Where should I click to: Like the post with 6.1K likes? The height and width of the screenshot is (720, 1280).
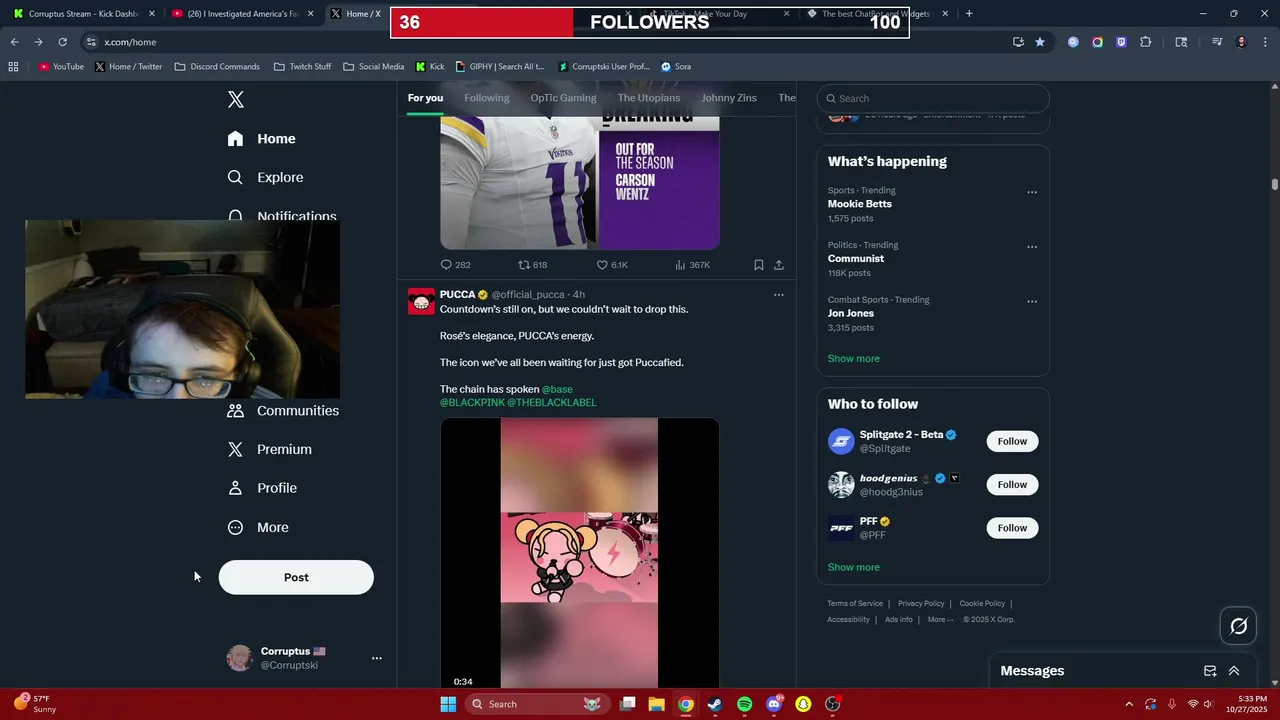(x=612, y=265)
